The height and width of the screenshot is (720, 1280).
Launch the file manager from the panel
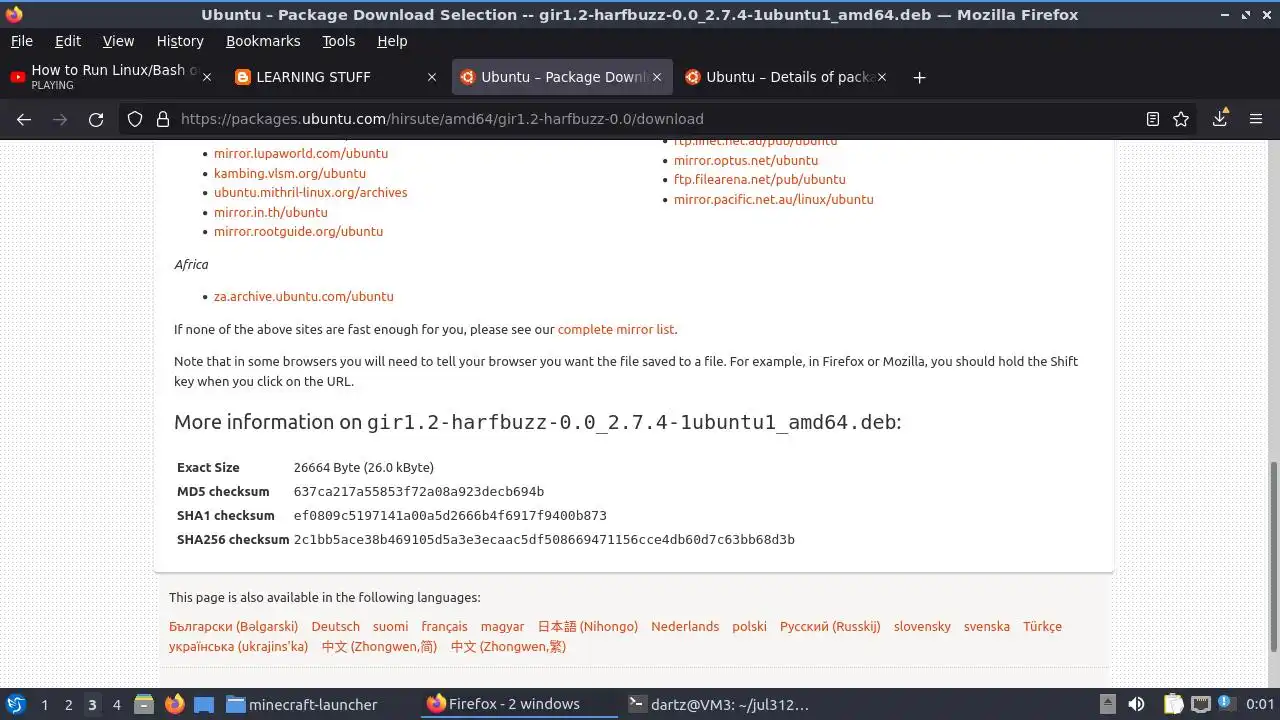click(x=144, y=704)
